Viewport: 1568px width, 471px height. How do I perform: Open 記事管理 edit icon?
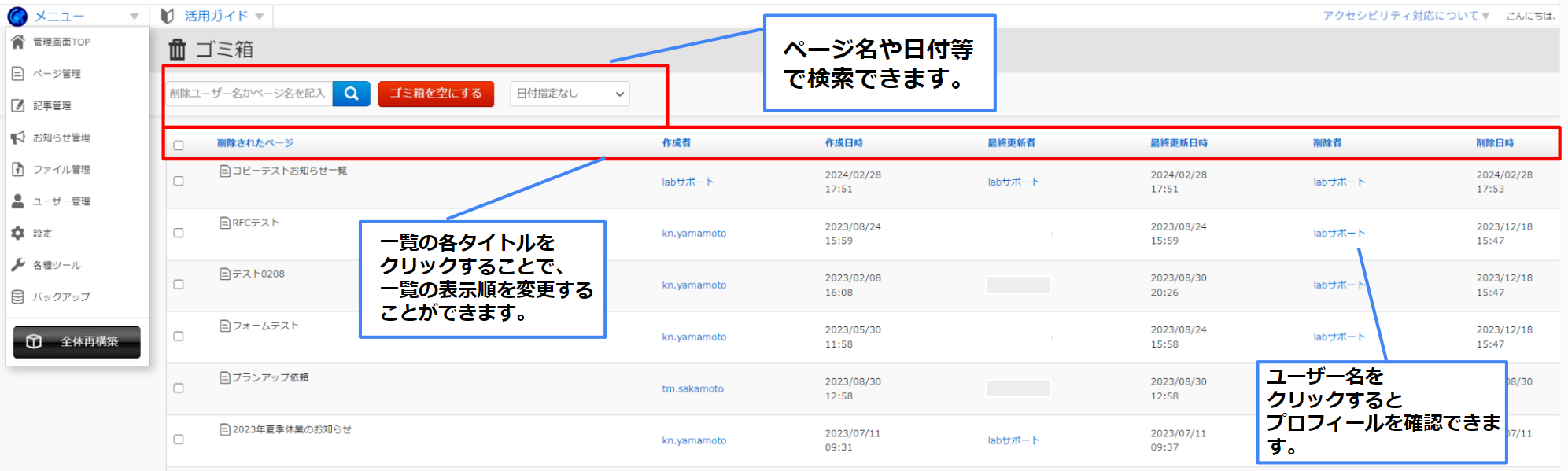coord(17,105)
